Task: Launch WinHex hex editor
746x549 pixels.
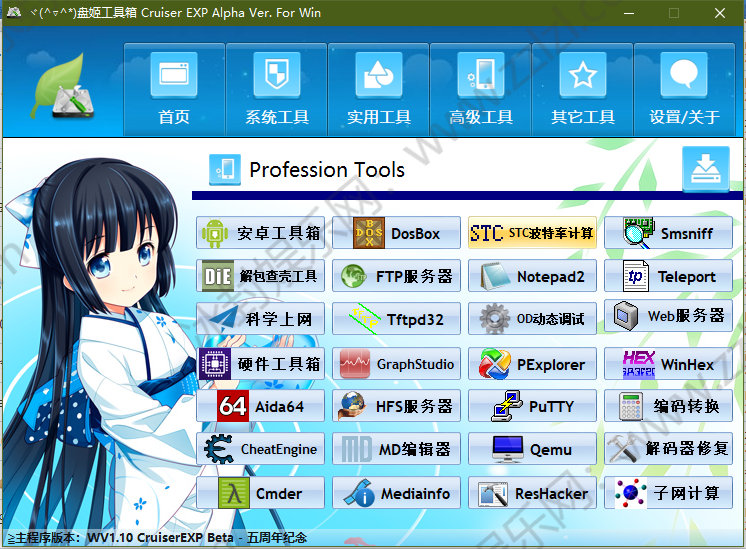Action: [x=668, y=363]
